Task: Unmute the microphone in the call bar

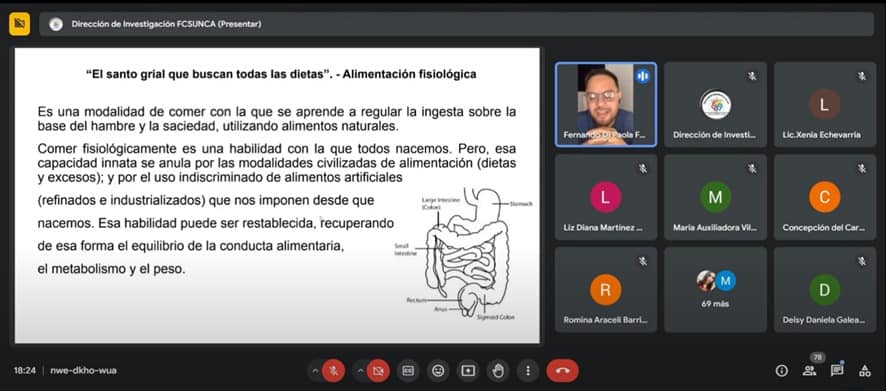Action: click(333, 371)
